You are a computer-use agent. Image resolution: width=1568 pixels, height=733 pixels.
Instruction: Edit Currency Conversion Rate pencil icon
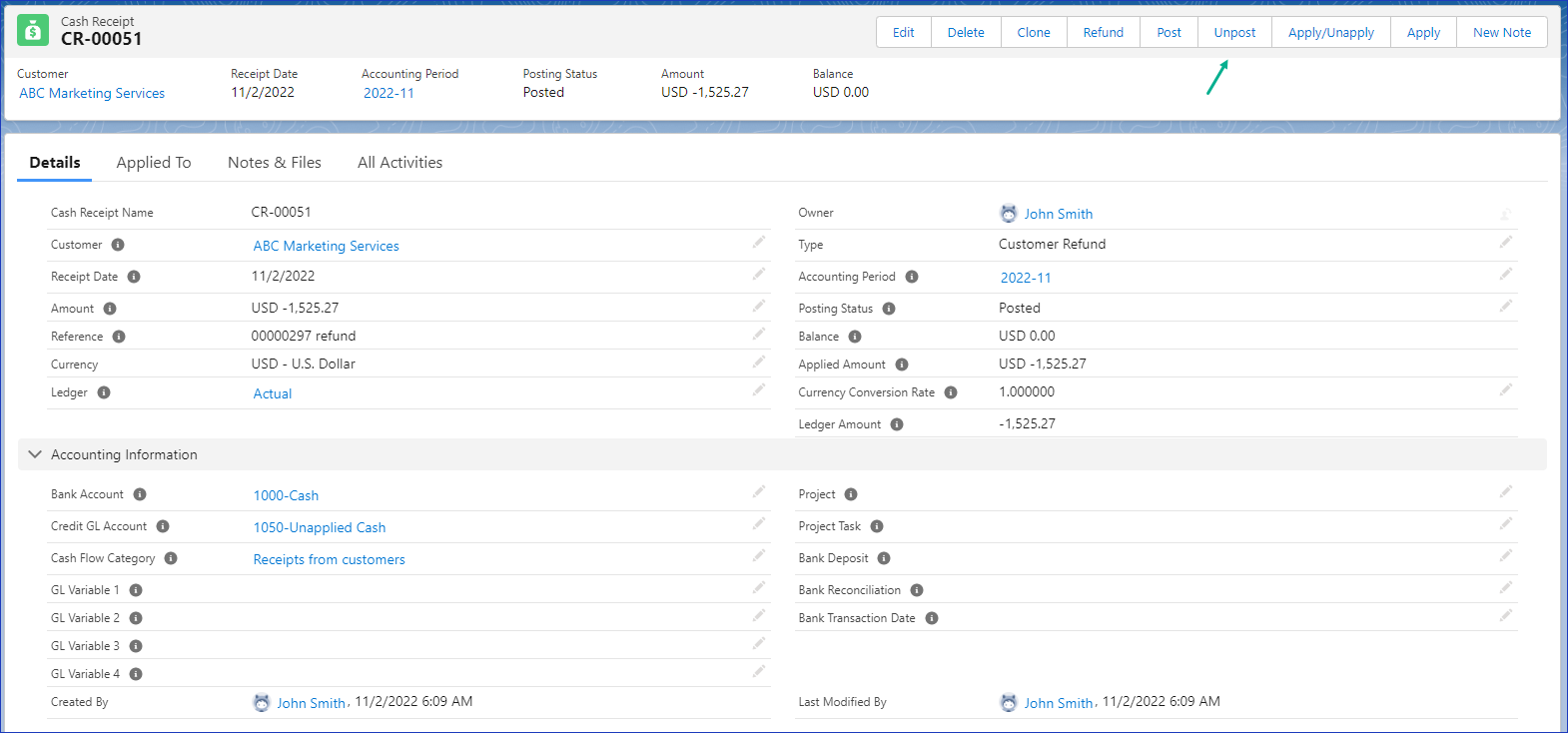tap(1506, 389)
